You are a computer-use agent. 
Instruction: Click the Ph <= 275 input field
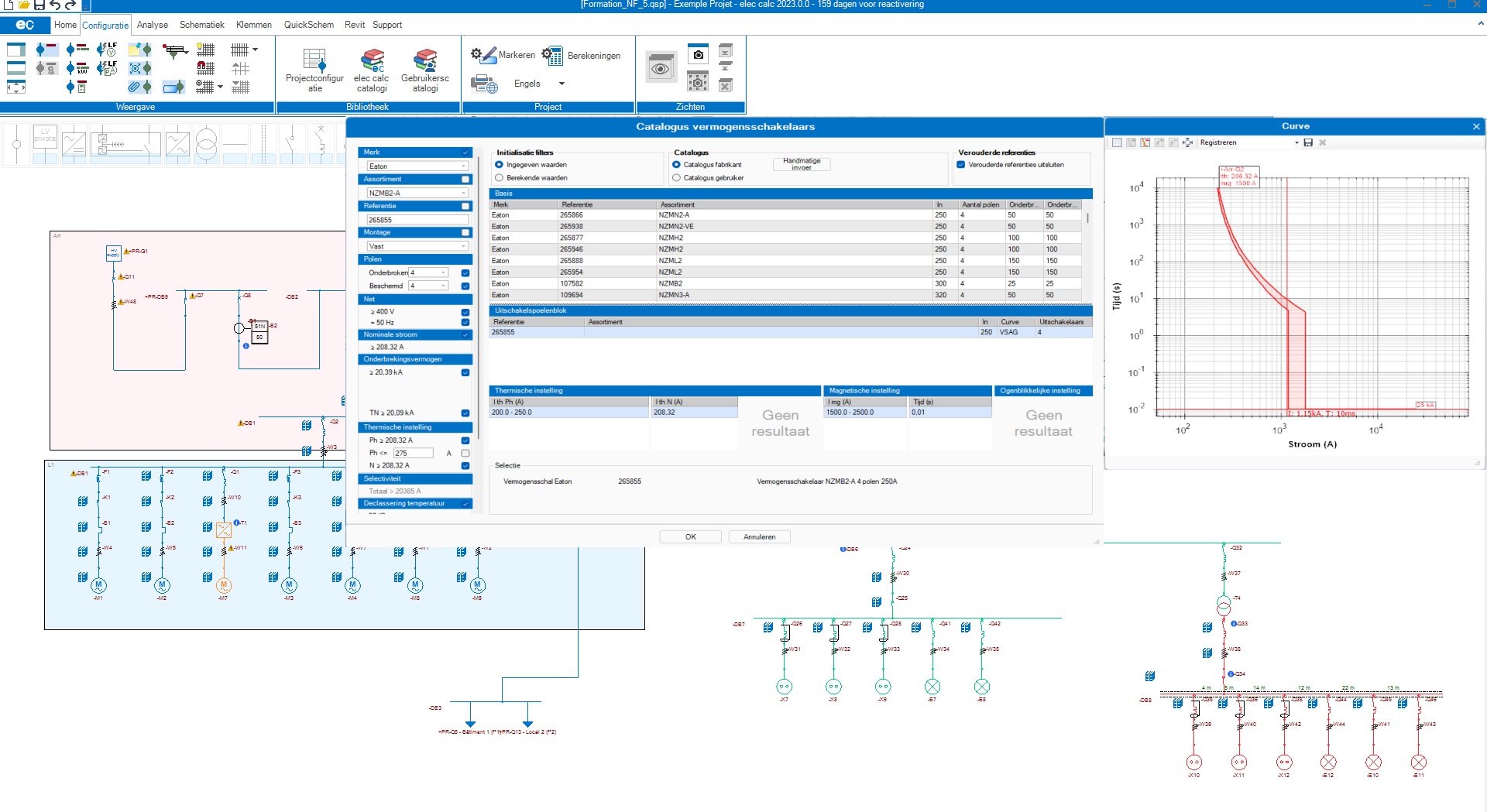[413, 454]
